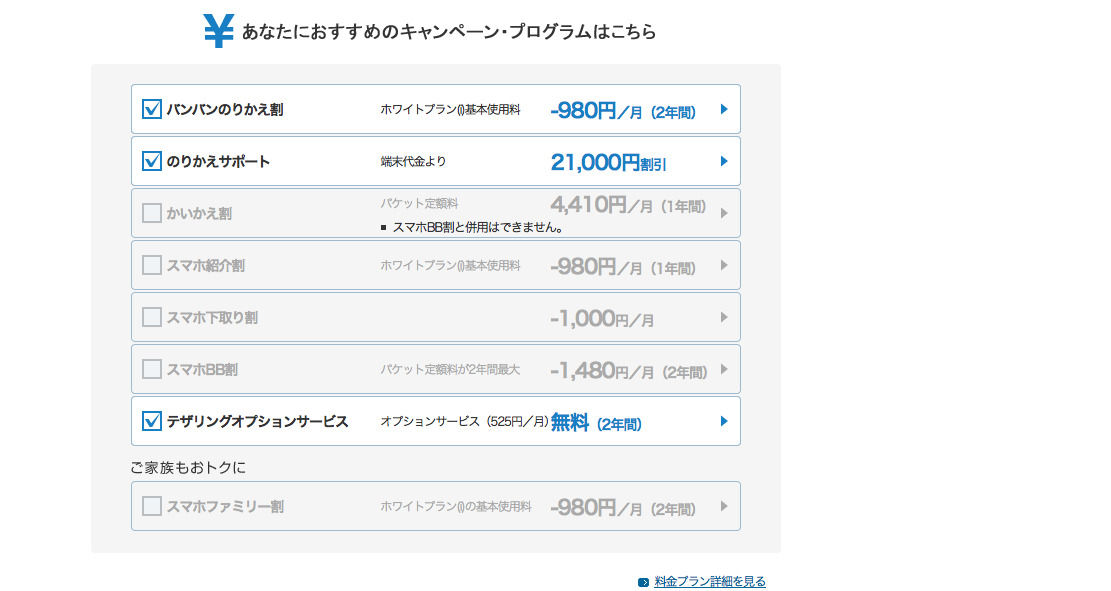This screenshot has width=1111, height=591.
Task: Select the スマホBB割 checkbox
Action: click(x=152, y=369)
